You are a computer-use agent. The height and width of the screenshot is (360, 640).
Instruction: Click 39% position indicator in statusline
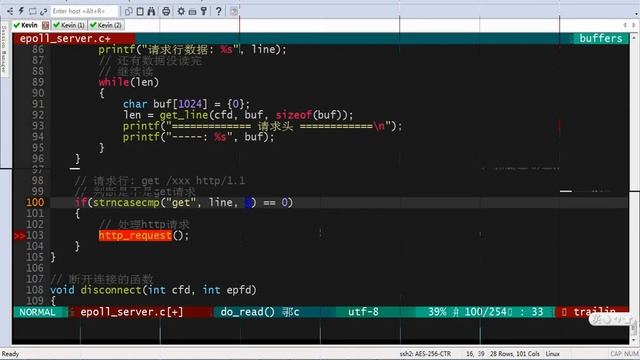437,312
